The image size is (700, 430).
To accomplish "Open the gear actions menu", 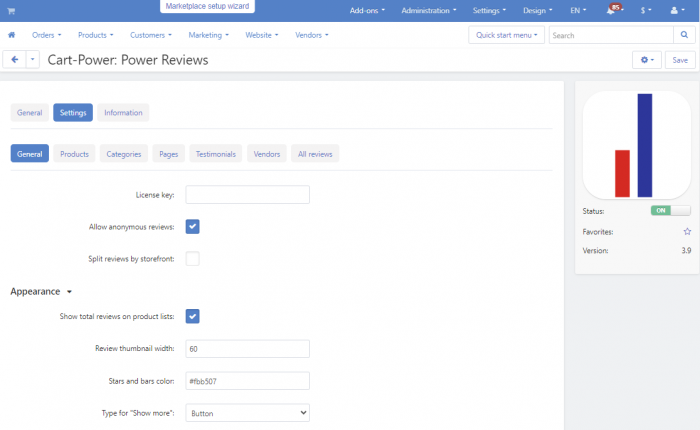I will pyautogui.click(x=646, y=60).
